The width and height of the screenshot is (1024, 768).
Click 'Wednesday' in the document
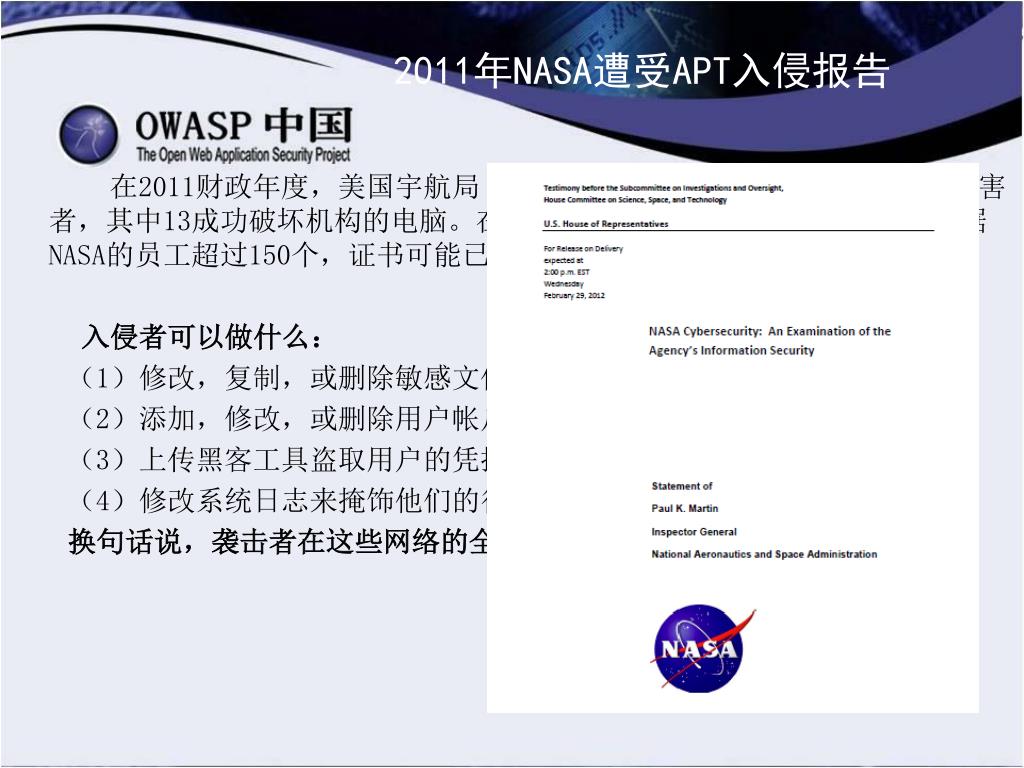[x=564, y=284]
